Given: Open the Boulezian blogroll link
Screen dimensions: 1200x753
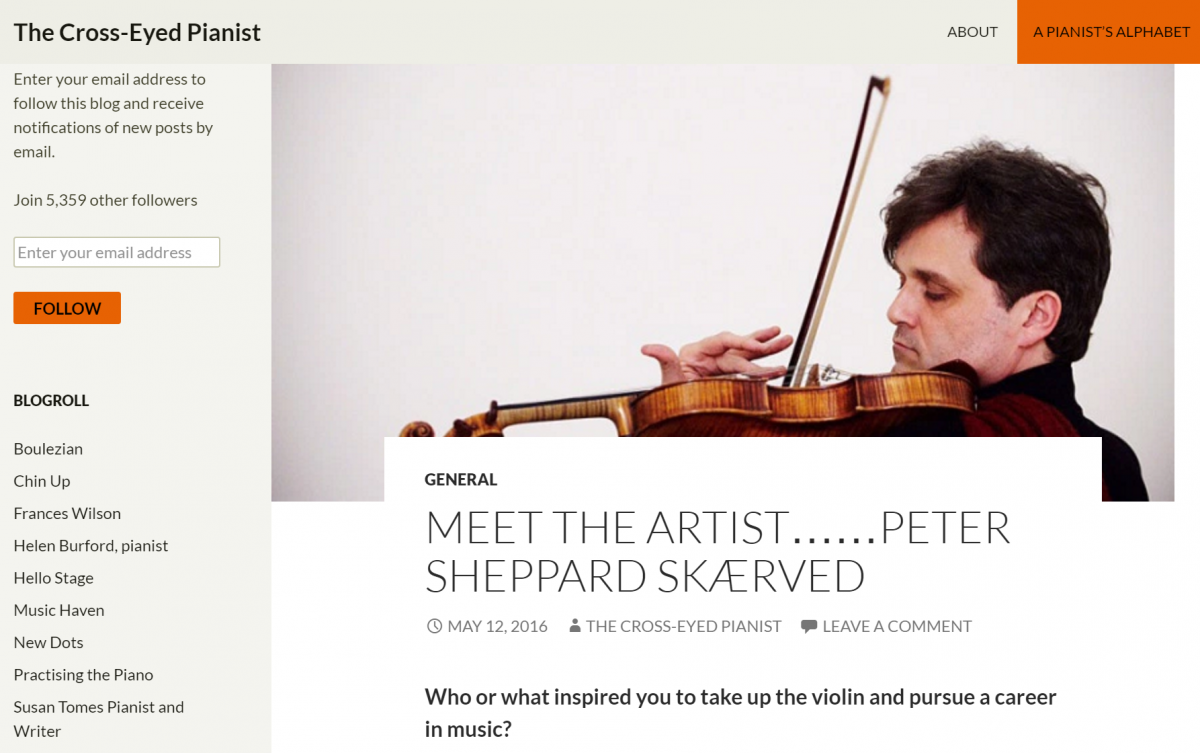Looking at the screenshot, I should (48, 449).
